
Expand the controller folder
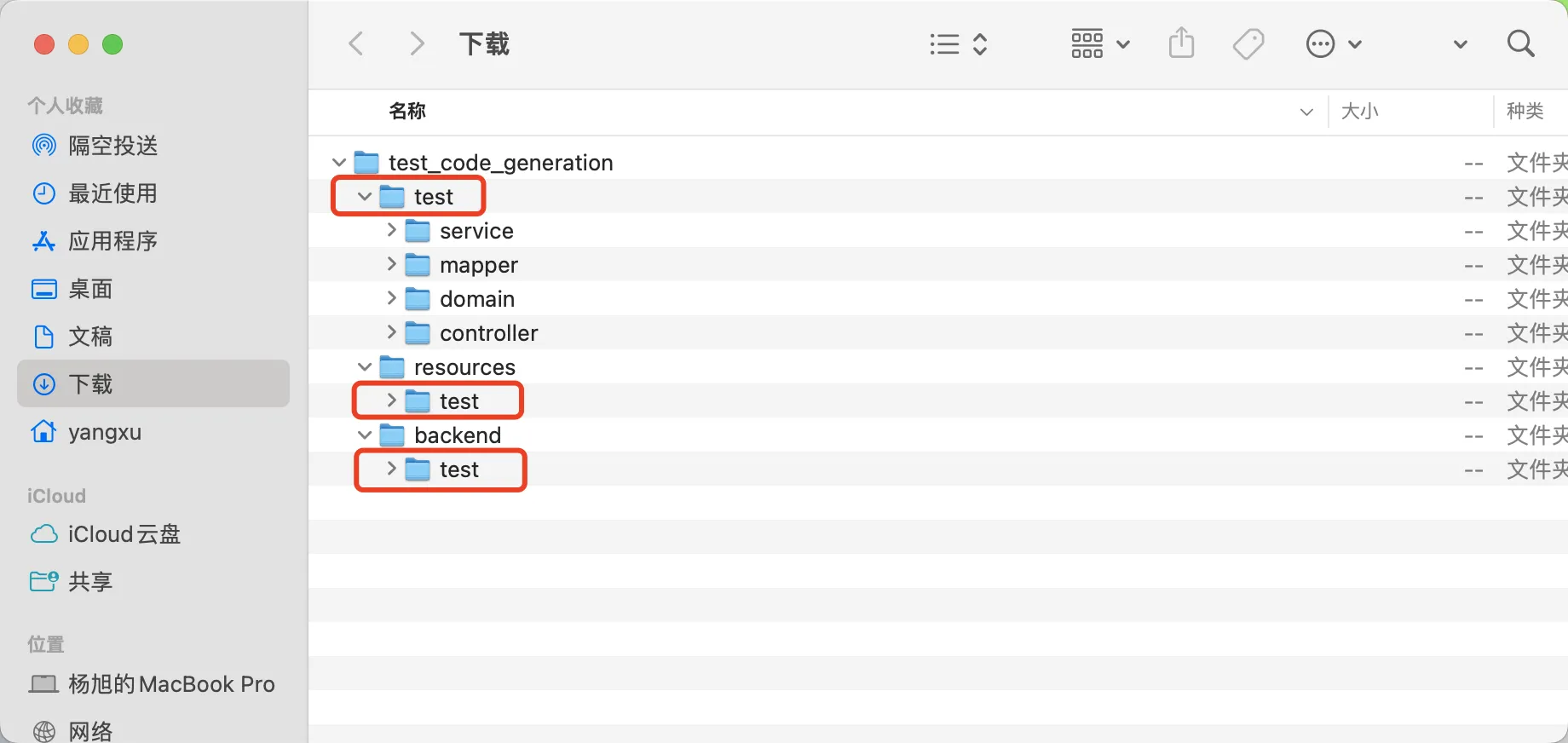(x=391, y=332)
